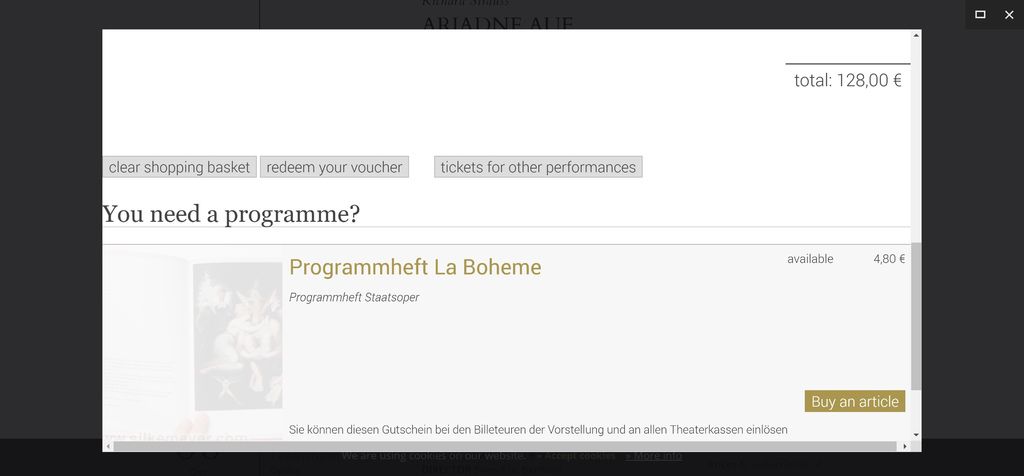This screenshot has height=476, width=1024.
Task: Open the Programmheft La Boheme title link
Action: 415,267
